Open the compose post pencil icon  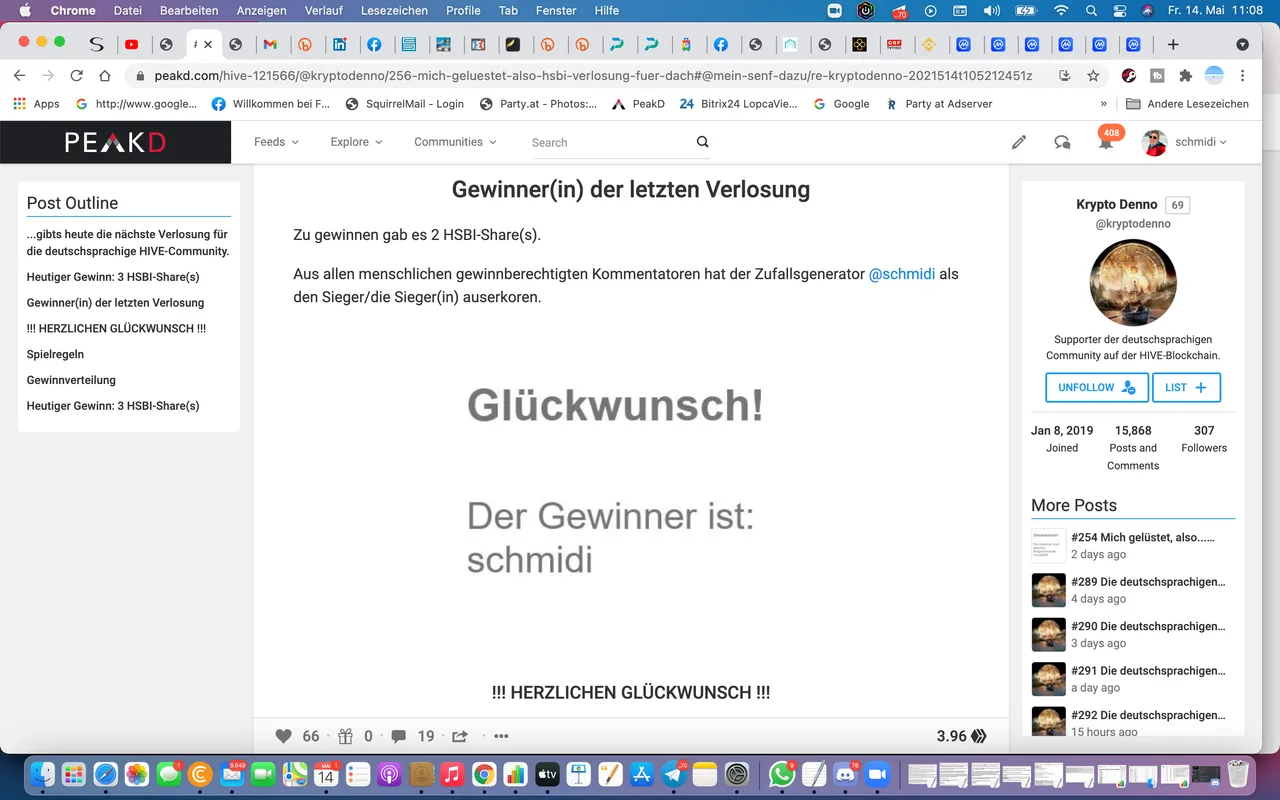coord(1019,142)
